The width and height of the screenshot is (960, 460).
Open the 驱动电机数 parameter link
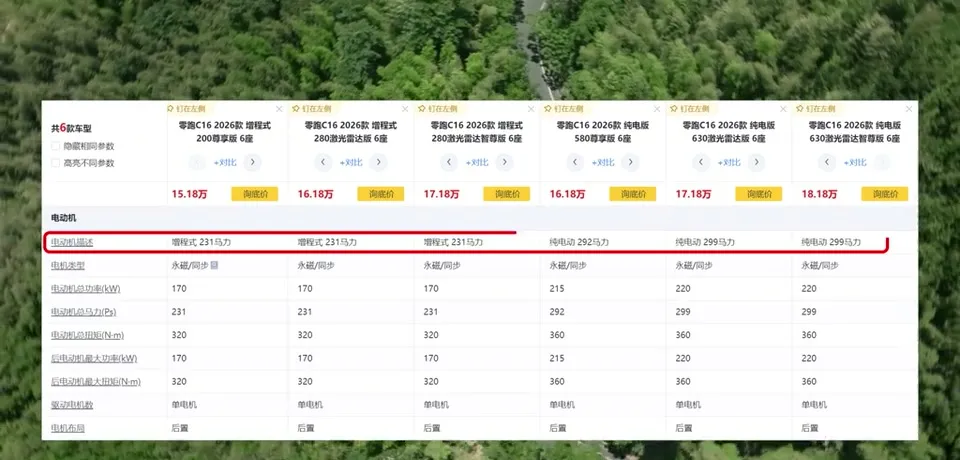72,405
